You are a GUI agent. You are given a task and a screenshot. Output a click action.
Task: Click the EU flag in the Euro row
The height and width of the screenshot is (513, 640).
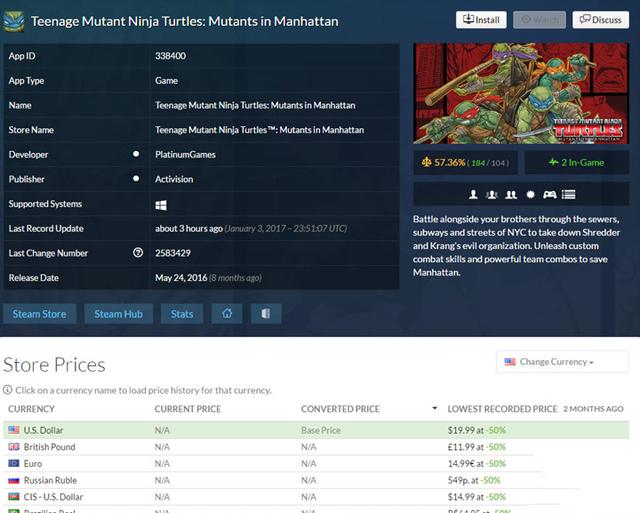[14, 463]
